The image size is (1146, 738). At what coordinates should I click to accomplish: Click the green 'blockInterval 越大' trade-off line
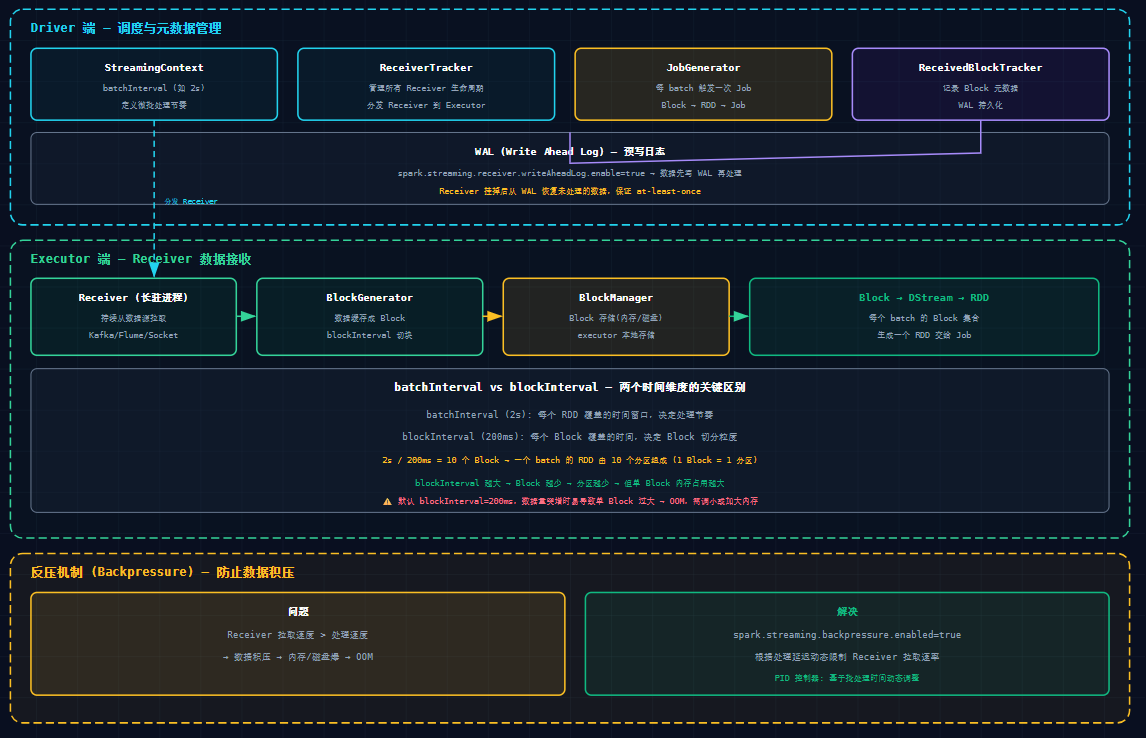(569, 484)
